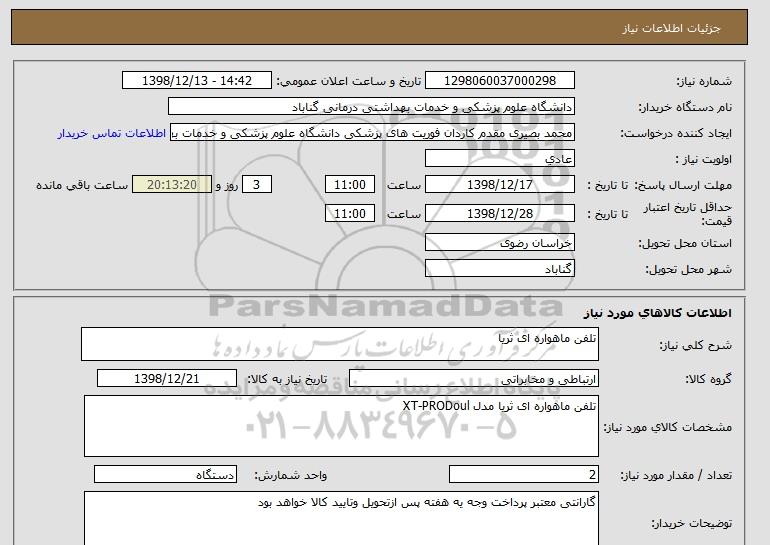The width and height of the screenshot is (770, 545).
Task: Click the label شهر محل تحویل
Action: click(688, 269)
